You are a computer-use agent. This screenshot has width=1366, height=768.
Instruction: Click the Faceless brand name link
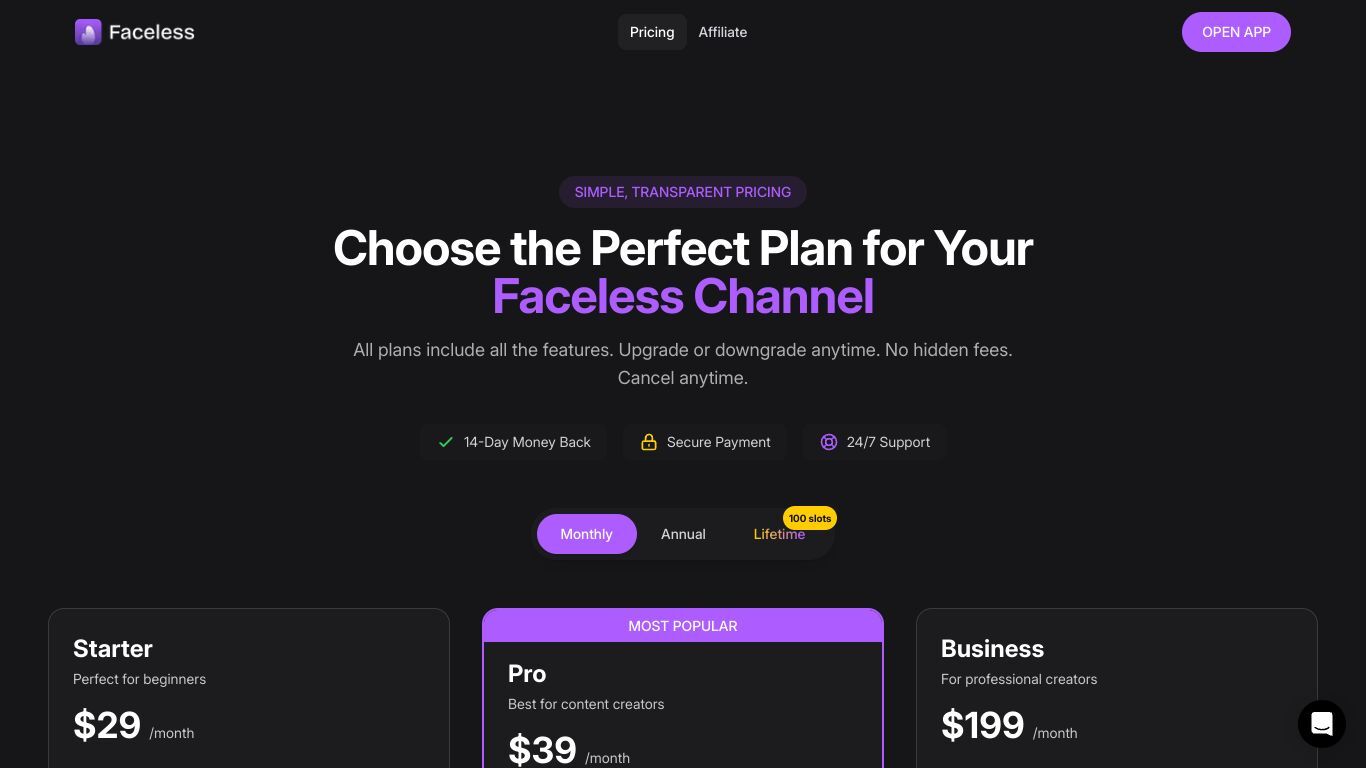pyautogui.click(x=152, y=32)
